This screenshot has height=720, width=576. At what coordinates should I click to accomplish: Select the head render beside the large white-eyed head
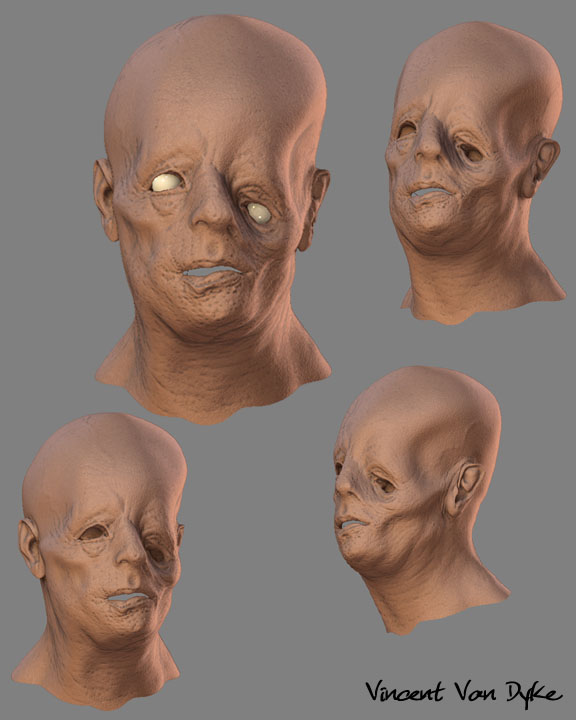tap(475, 173)
